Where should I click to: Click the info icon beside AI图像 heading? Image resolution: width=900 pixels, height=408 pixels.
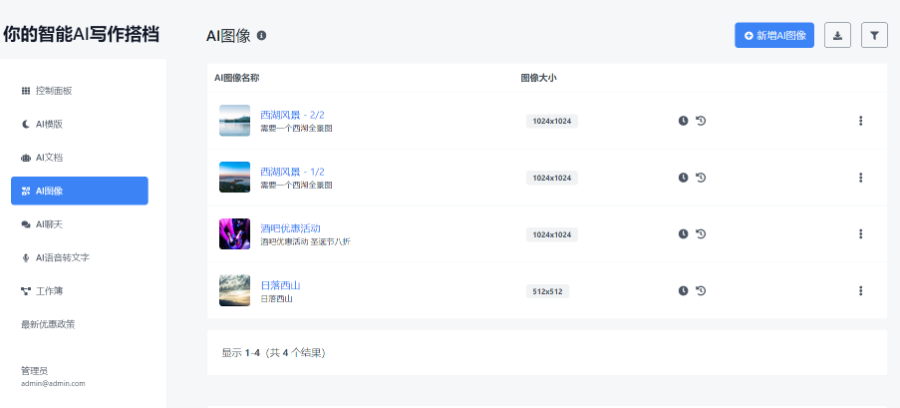(x=262, y=36)
